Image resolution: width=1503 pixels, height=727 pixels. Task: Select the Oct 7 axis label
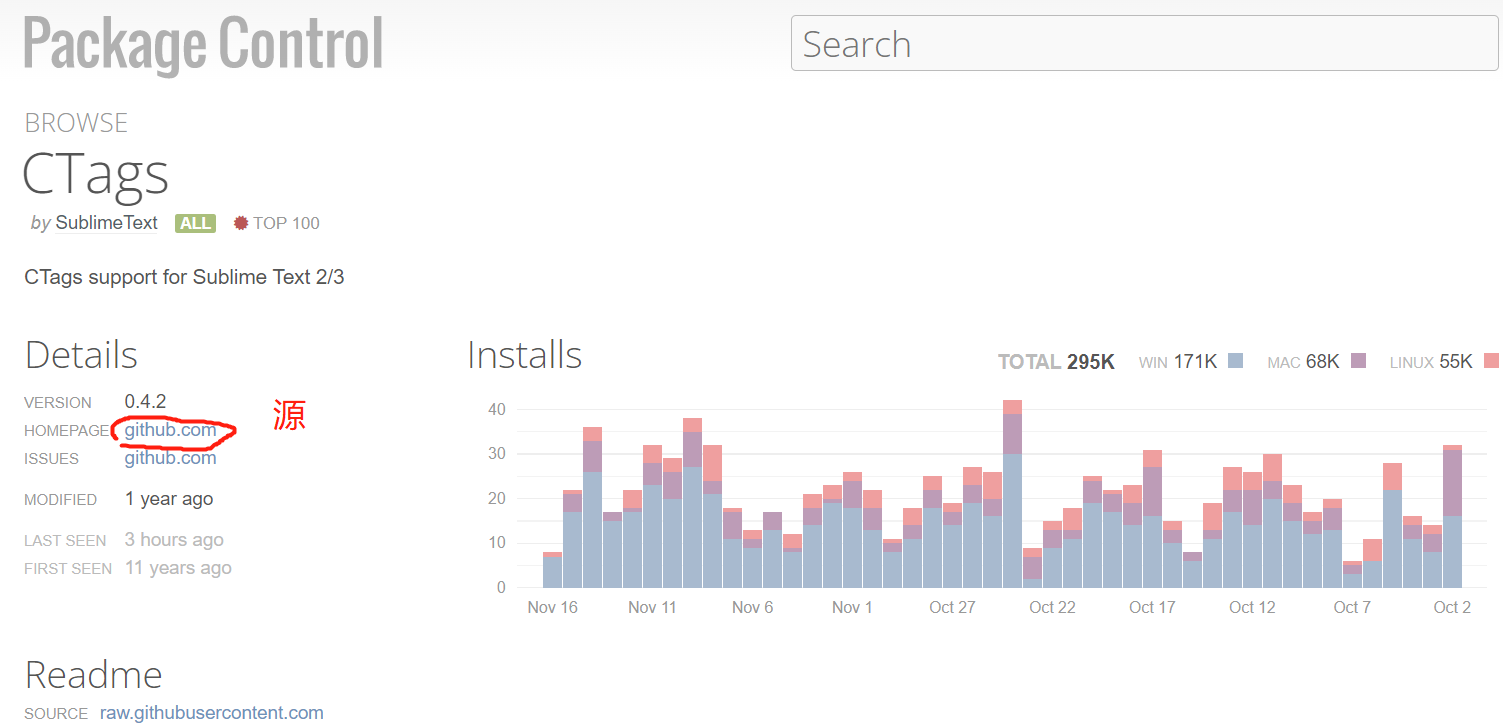[x=1352, y=607]
